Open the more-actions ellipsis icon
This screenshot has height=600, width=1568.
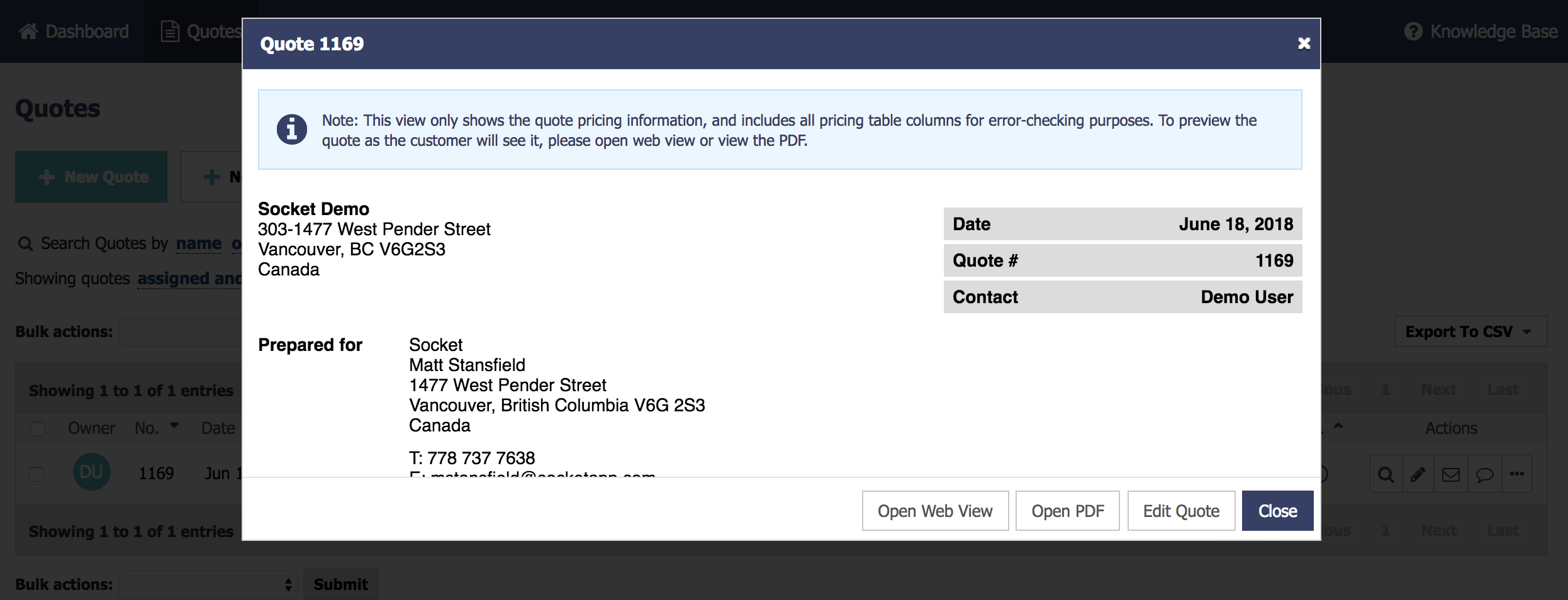tap(1517, 474)
